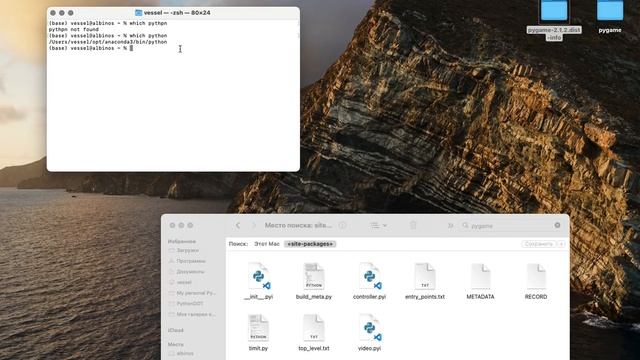Clear the pygame search with the x icon
Viewport: 640px width, 360px height.
[557, 225]
